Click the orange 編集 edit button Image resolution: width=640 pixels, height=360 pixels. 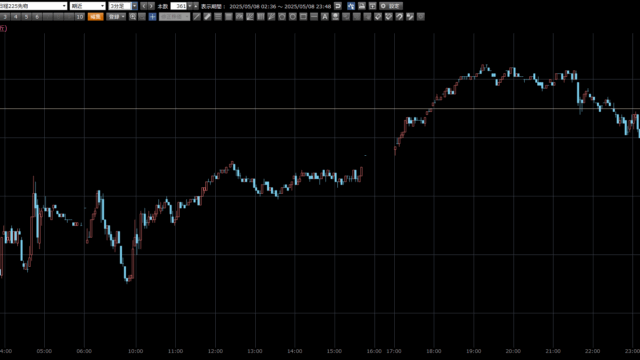(x=96, y=17)
